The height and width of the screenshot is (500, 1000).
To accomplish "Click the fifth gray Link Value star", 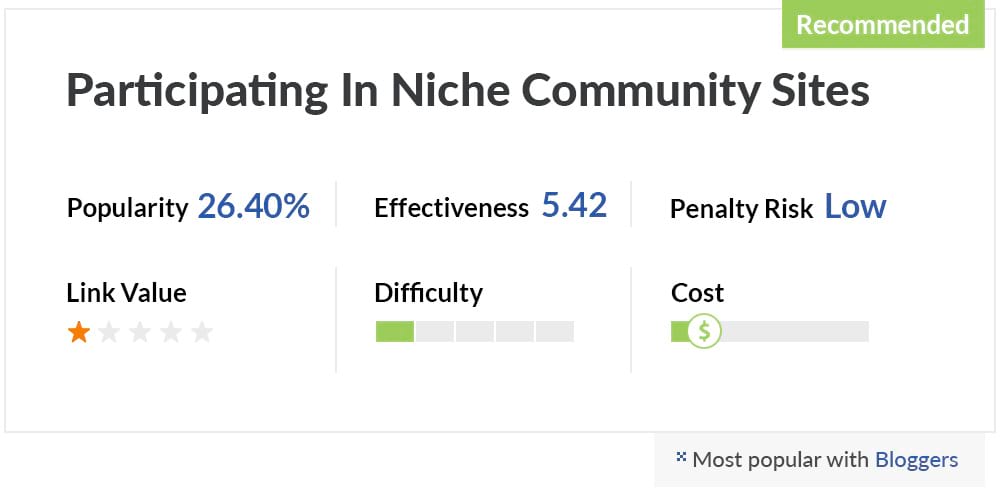I will pyautogui.click(x=202, y=332).
